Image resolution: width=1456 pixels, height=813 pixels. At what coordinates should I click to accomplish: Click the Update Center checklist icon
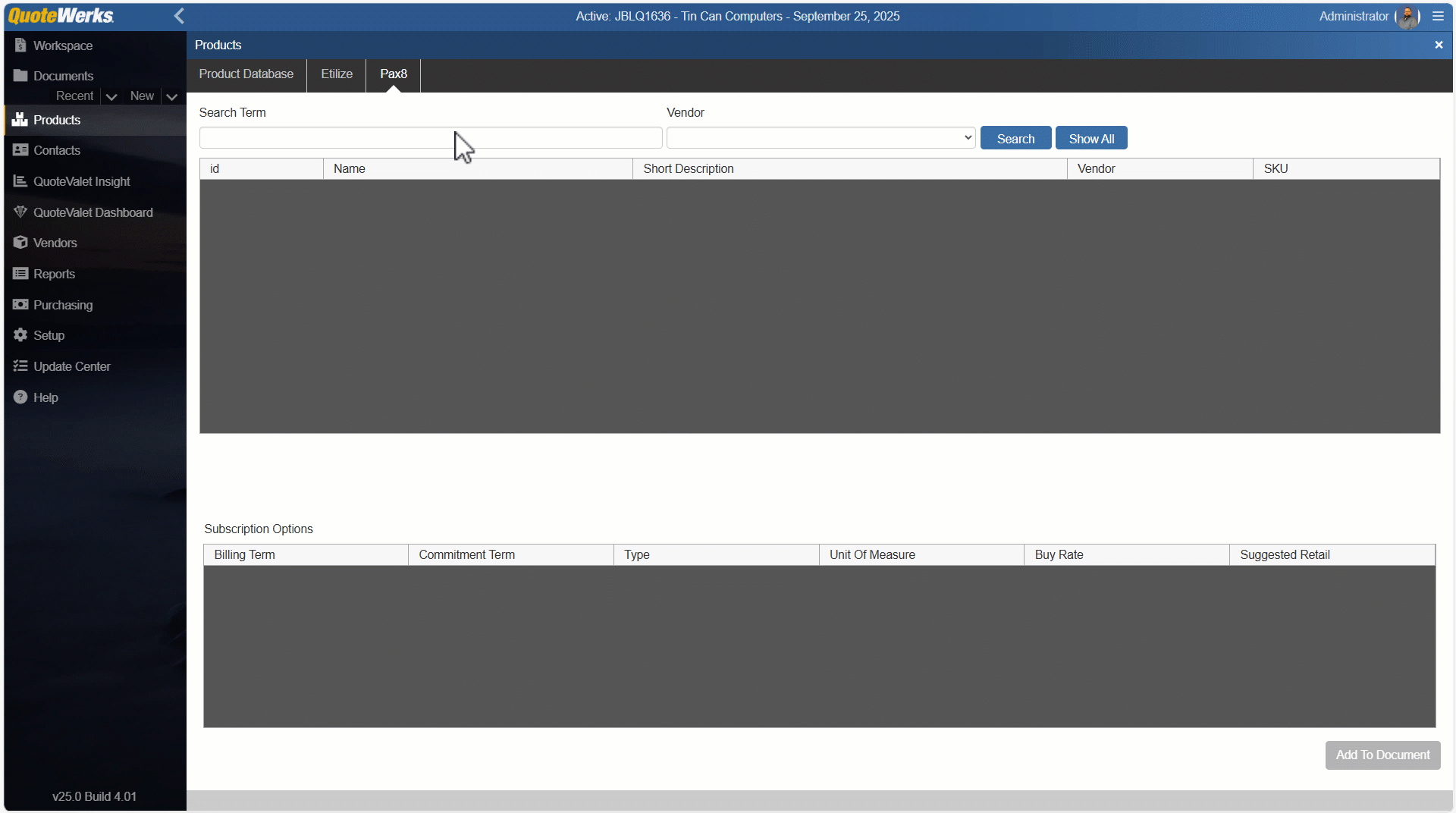tap(20, 366)
